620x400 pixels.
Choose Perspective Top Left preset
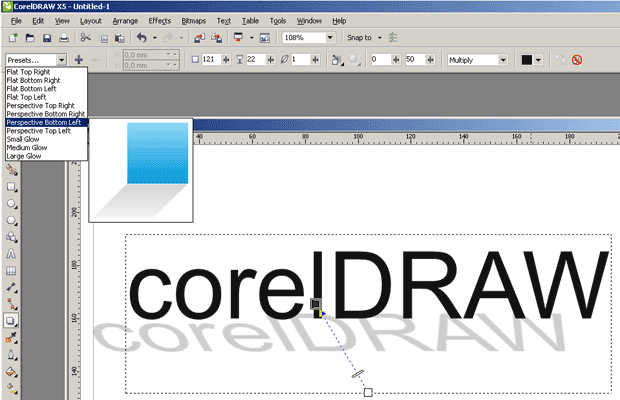point(46,131)
